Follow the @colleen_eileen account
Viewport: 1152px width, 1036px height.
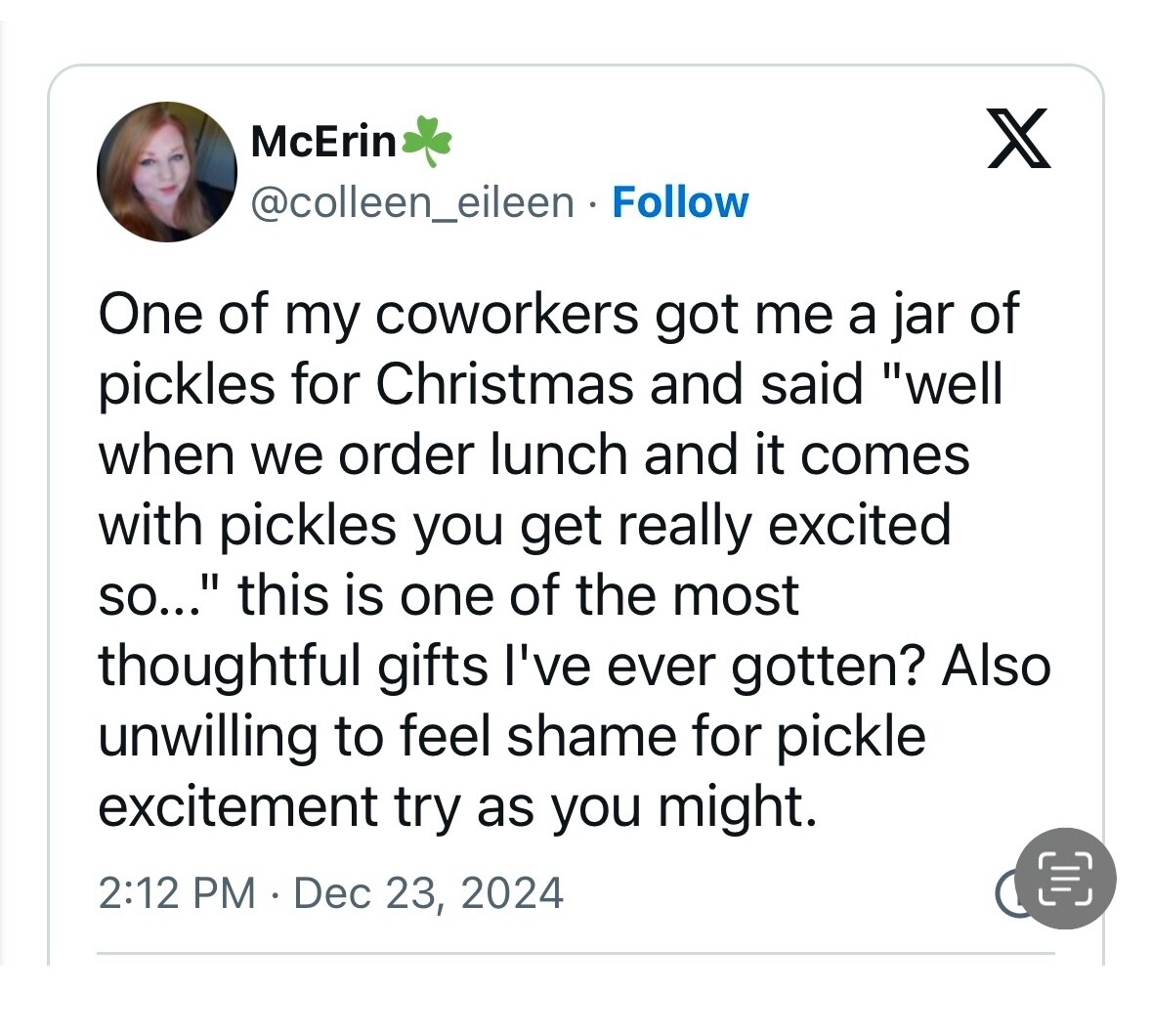[x=680, y=202]
